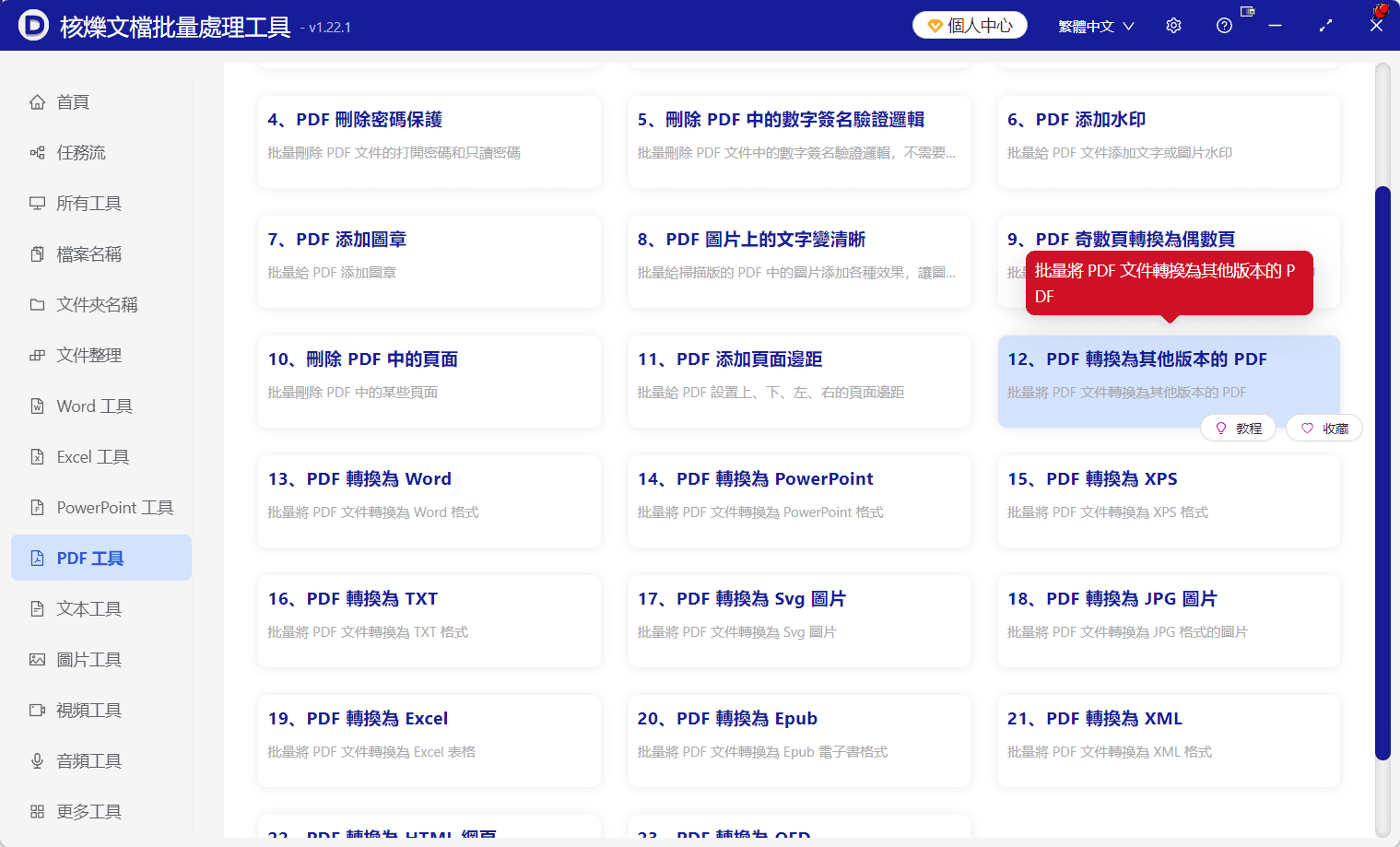The image size is (1400, 847).
Task: Click the video icon beside 視頻工具
Action: [x=37, y=711]
